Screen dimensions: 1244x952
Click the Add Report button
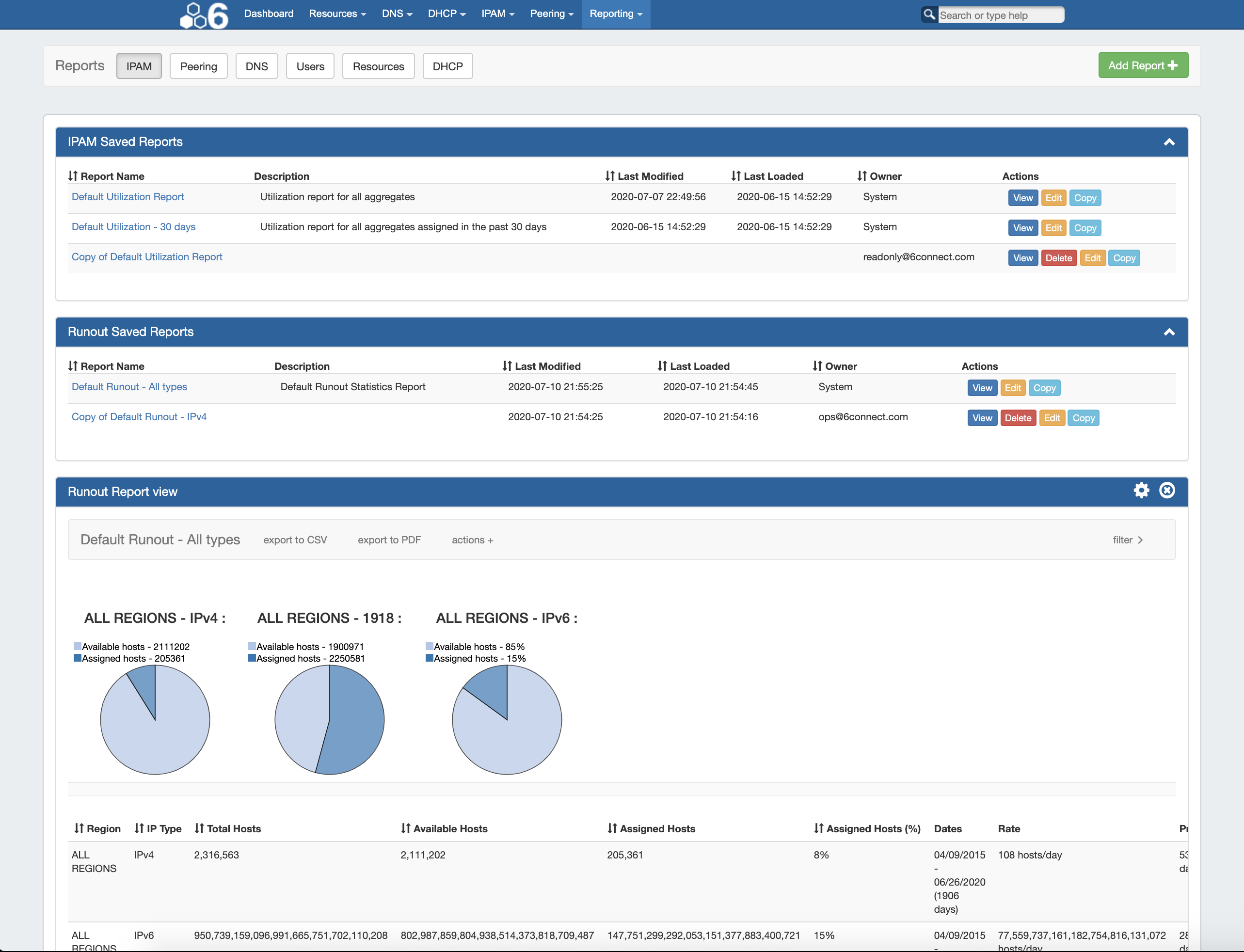(1143, 66)
